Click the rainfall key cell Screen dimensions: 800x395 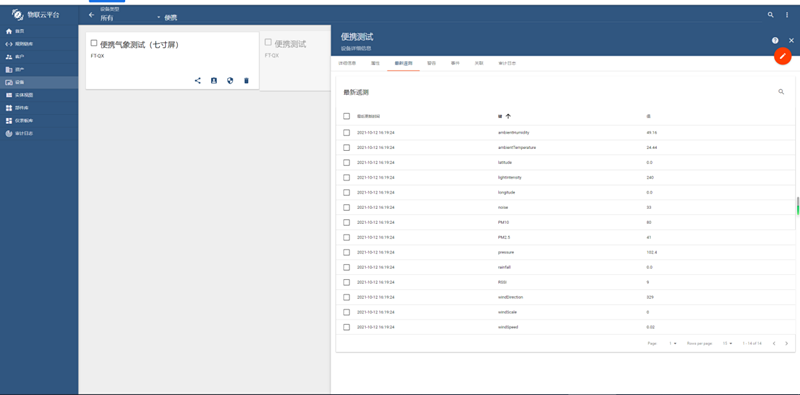(x=504, y=267)
